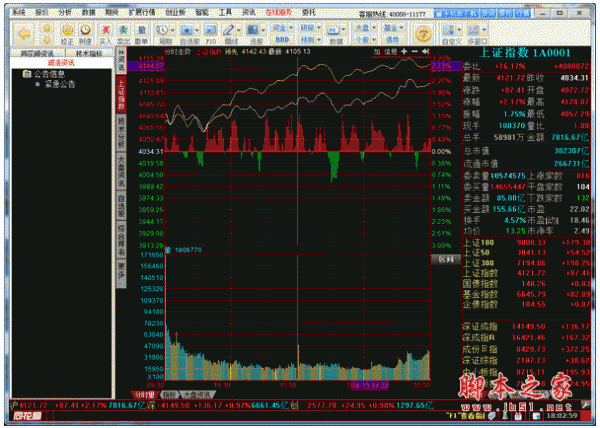Click the 撤单 cancel order icon
This screenshot has width=600, height=428.
click(141, 30)
